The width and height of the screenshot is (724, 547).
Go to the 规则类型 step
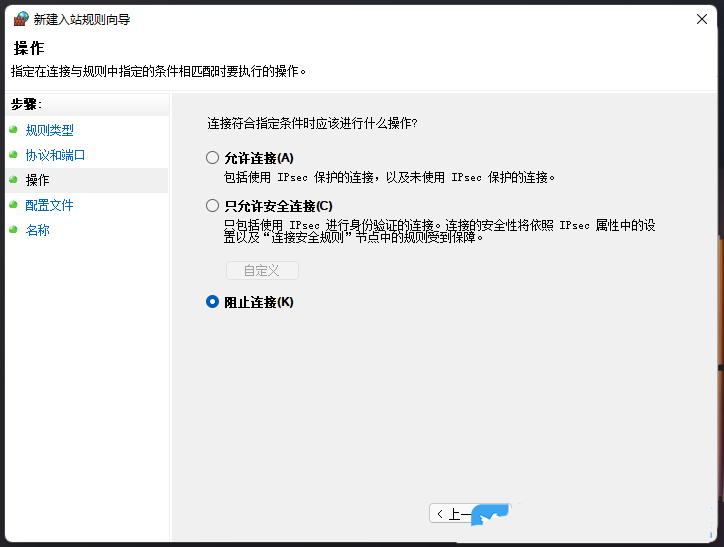(49, 130)
